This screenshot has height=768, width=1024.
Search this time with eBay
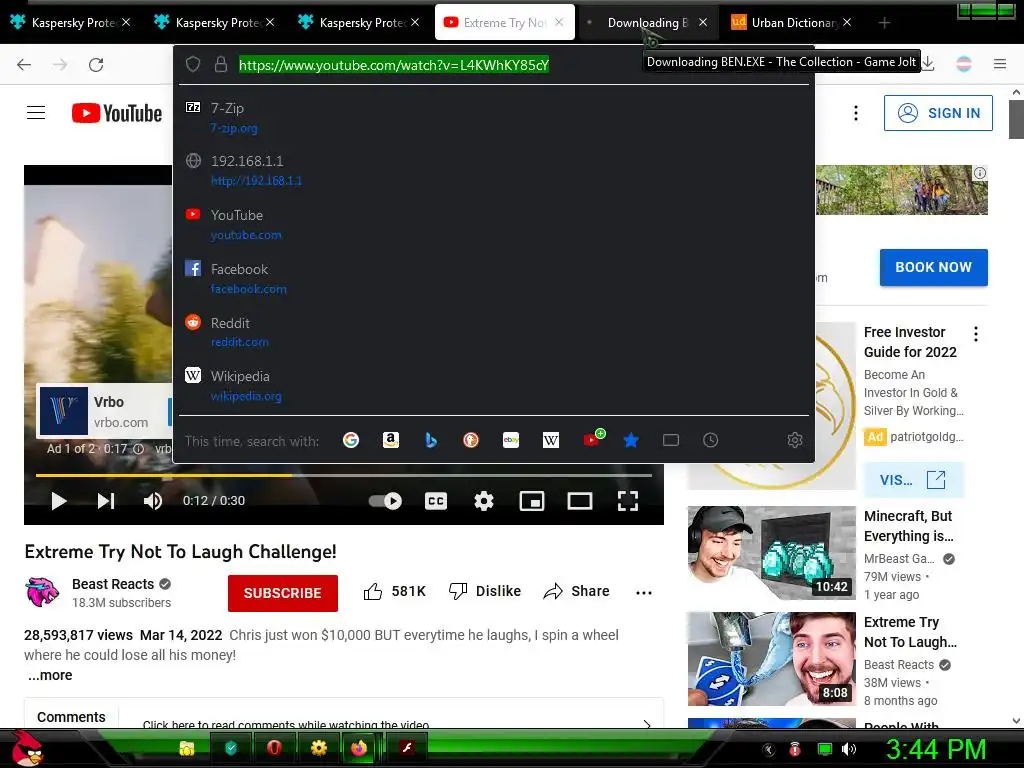(511, 440)
